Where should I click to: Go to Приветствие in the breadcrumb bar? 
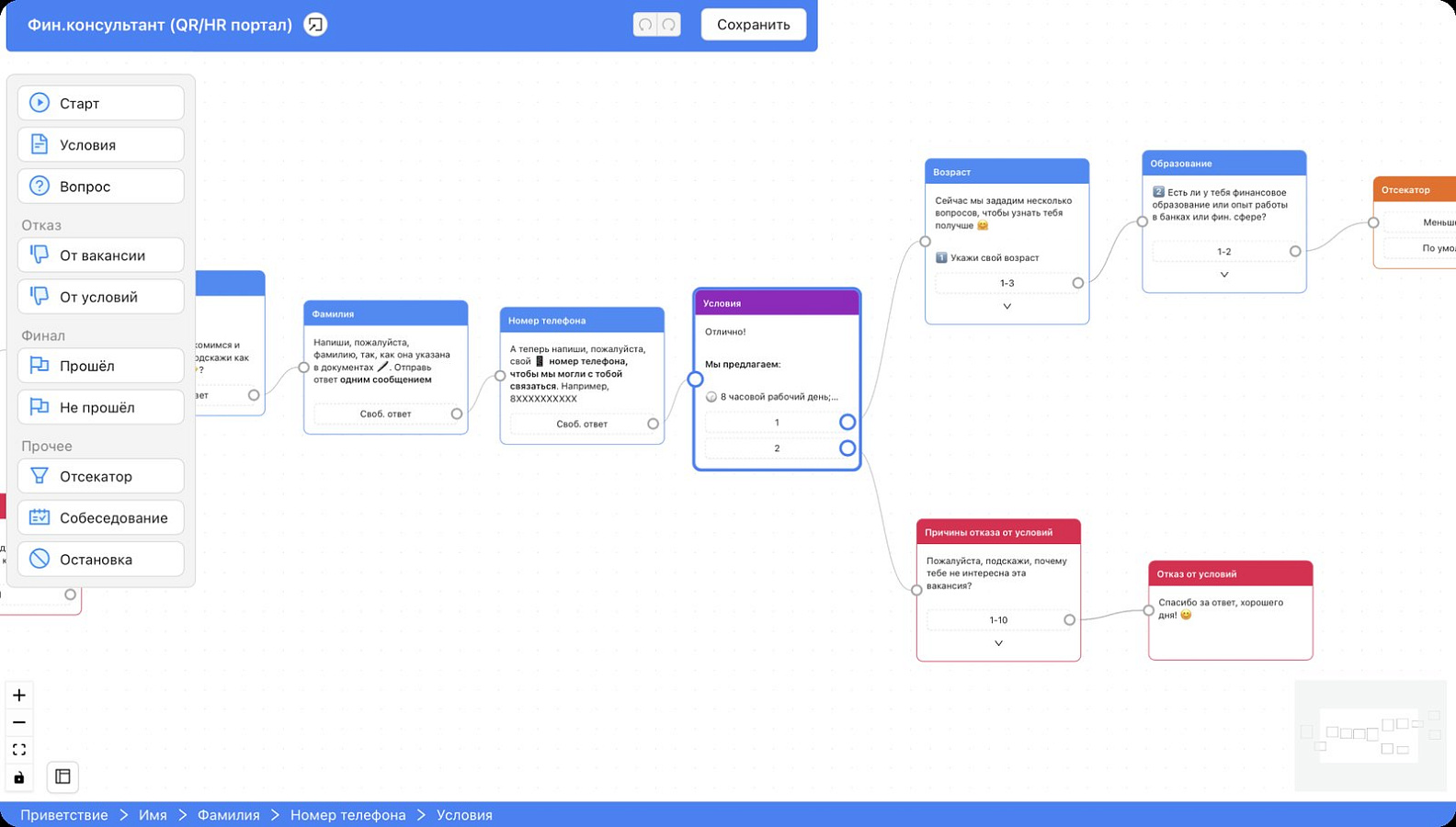point(64,815)
